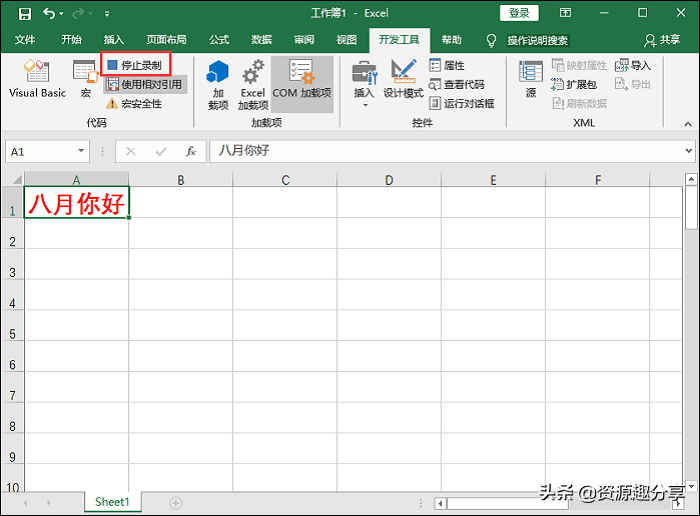Click the 宏安全性 macro security button
700x516 pixels.
tap(135, 104)
